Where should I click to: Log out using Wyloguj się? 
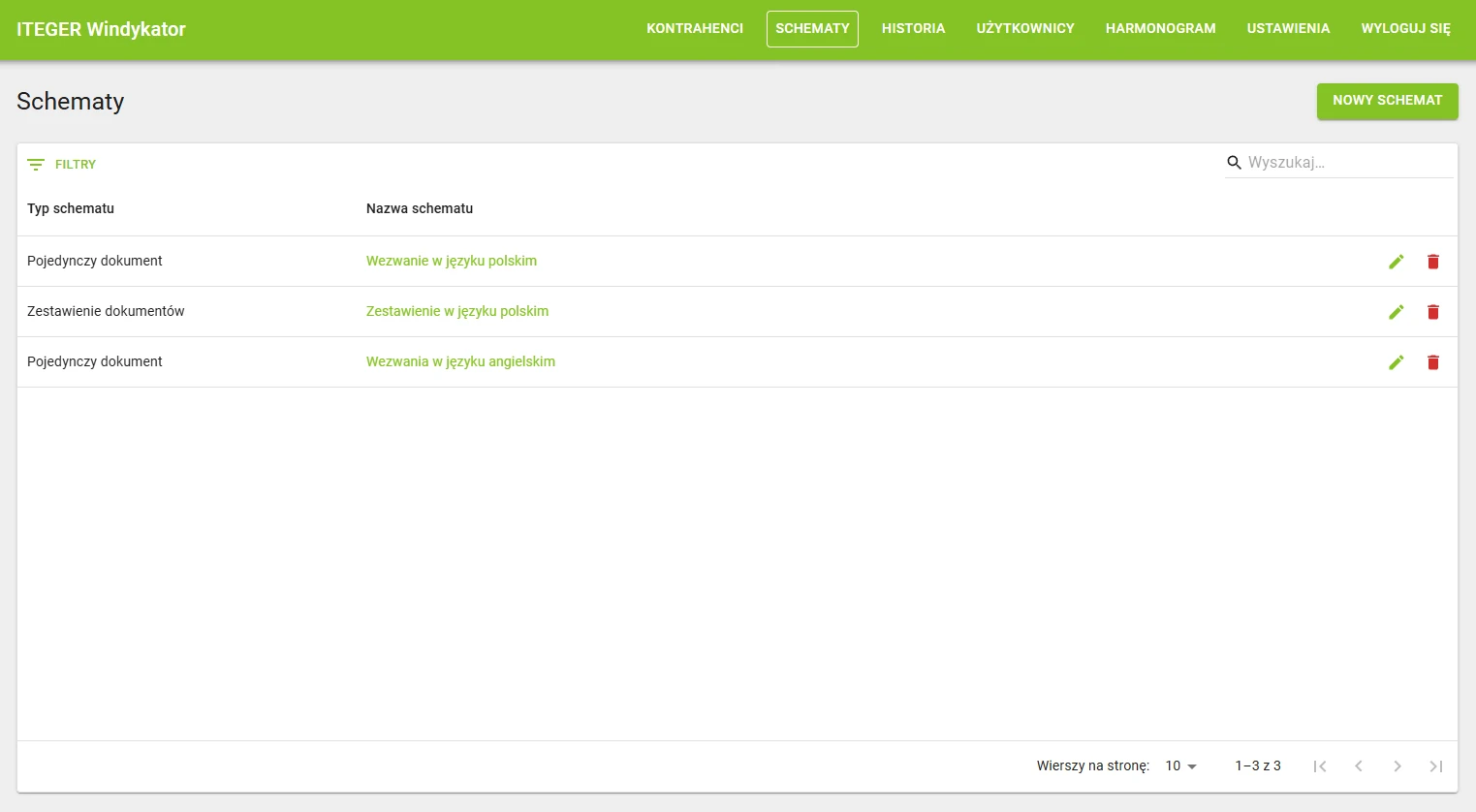[x=1405, y=29]
